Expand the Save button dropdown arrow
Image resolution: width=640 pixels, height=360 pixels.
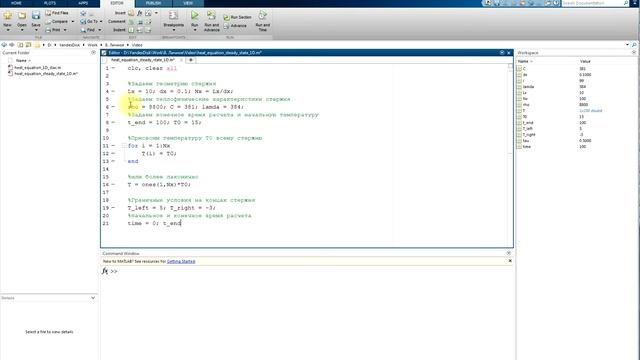(x=36, y=30)
